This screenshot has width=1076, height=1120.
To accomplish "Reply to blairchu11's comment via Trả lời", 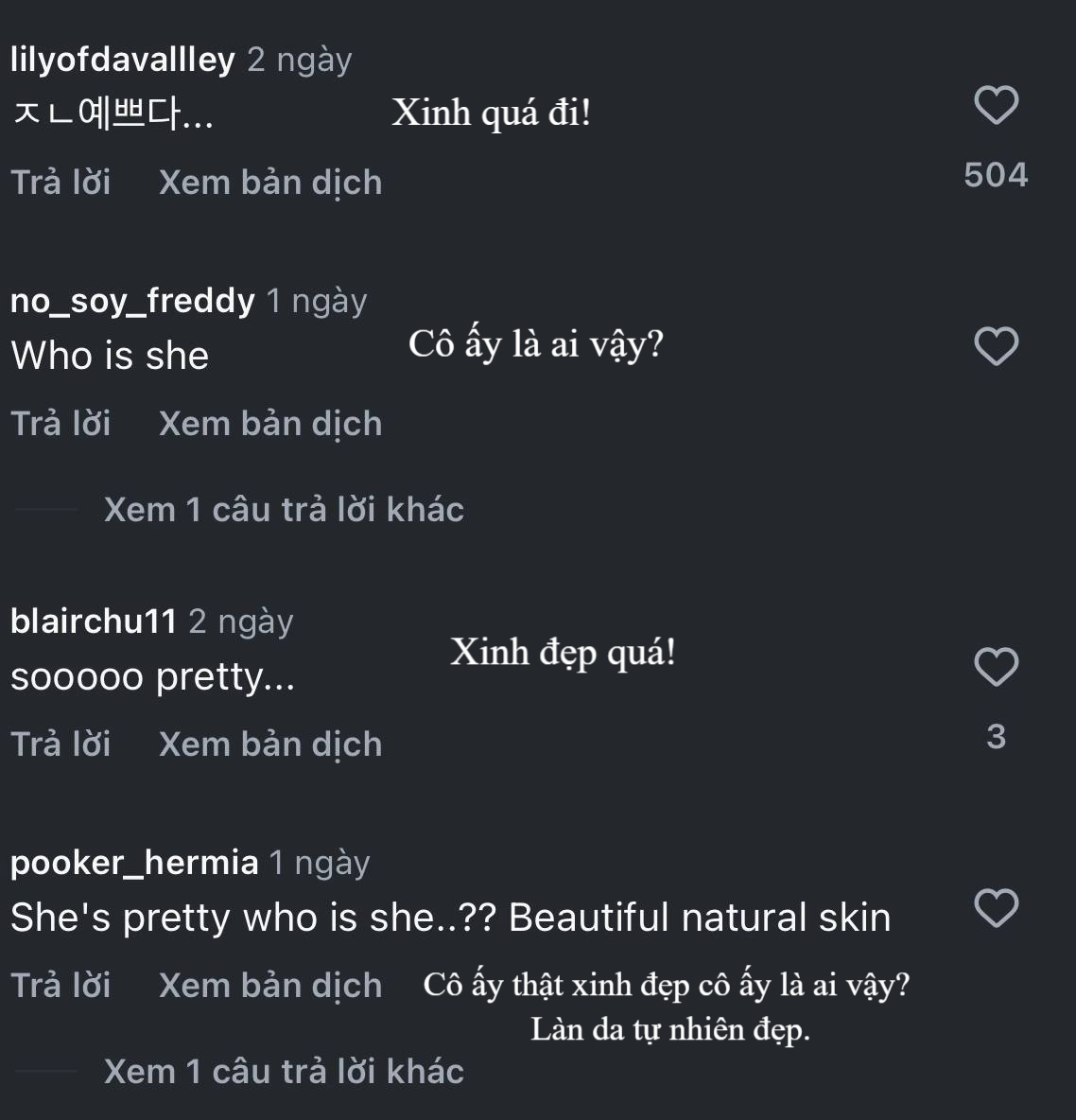I will click(60, 744).
